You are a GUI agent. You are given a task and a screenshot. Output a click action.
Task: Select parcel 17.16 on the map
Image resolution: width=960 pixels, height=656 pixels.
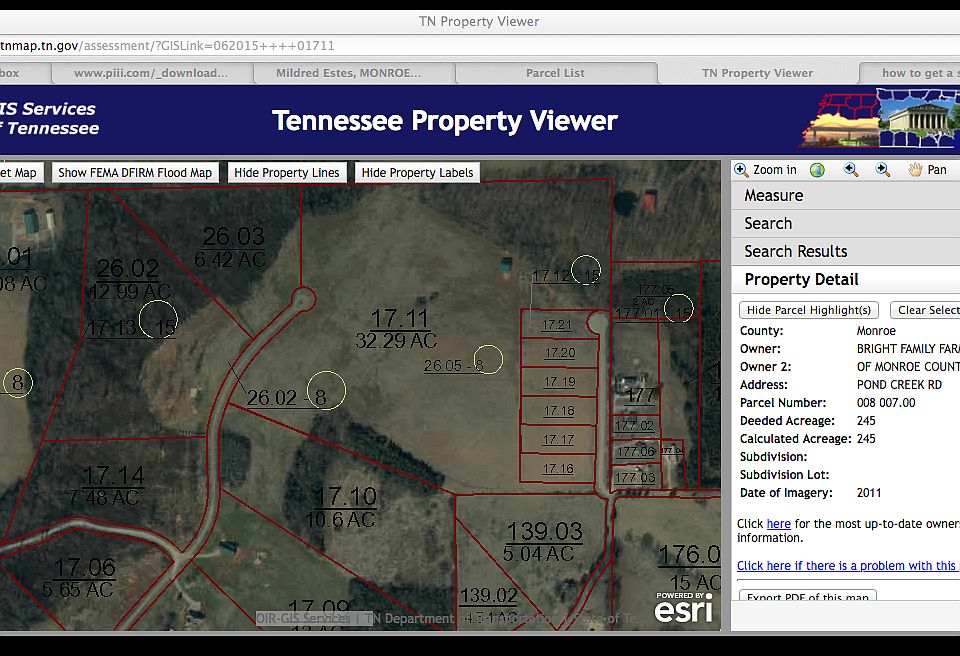tap(558, 469)
